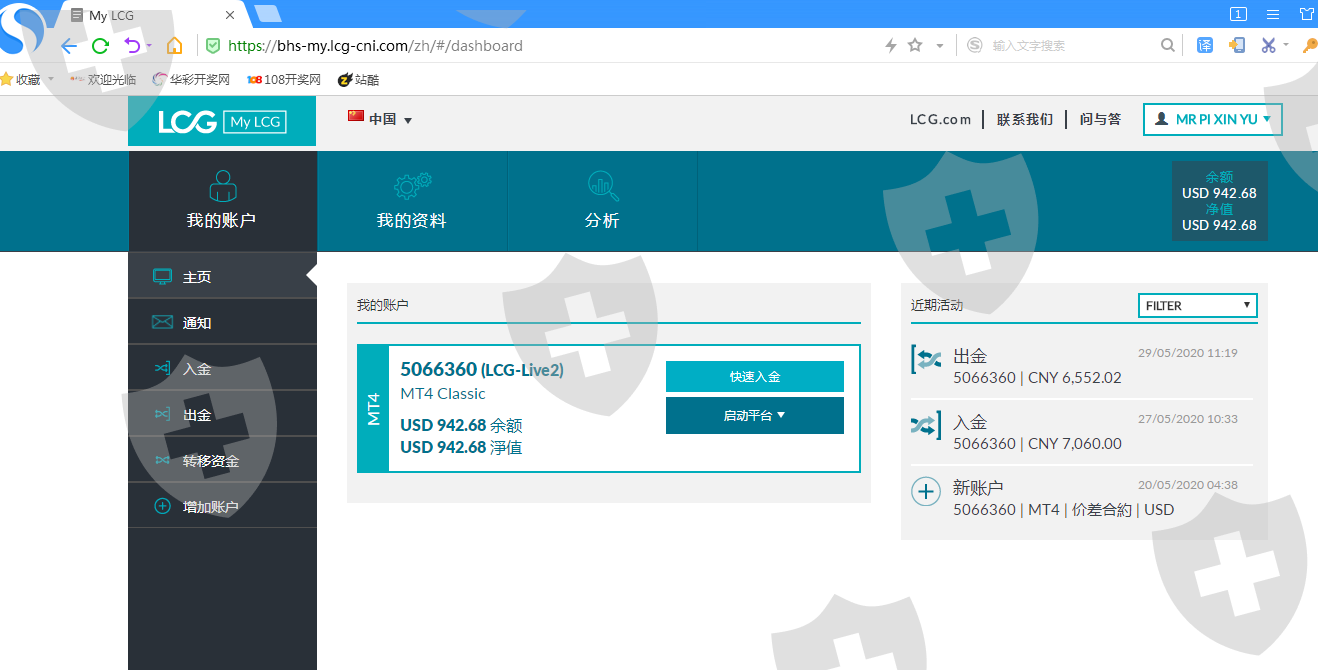The height and width of the screenshot is (670, 1318).
Task: Open the 108开奖网 bookmark
Action: pyautogui.click(x=284, y=79)
